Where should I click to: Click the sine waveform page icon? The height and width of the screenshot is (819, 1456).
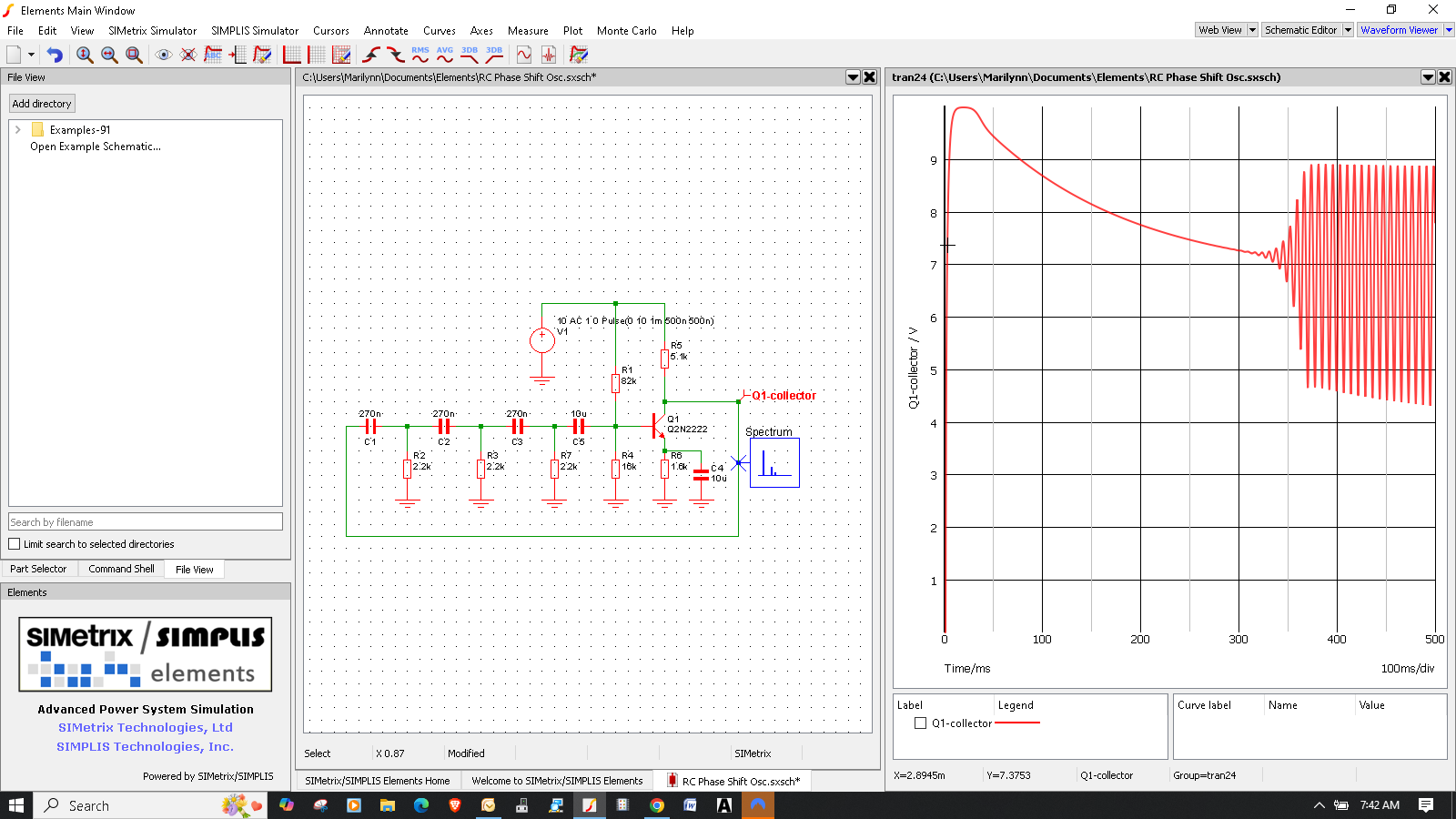tap(524, 55)
